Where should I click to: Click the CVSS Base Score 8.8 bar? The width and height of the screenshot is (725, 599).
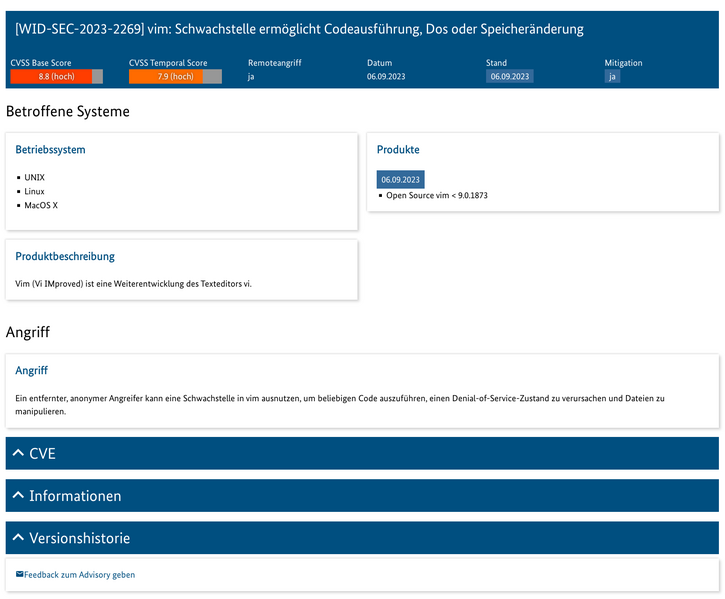click(x=56, y=76)
